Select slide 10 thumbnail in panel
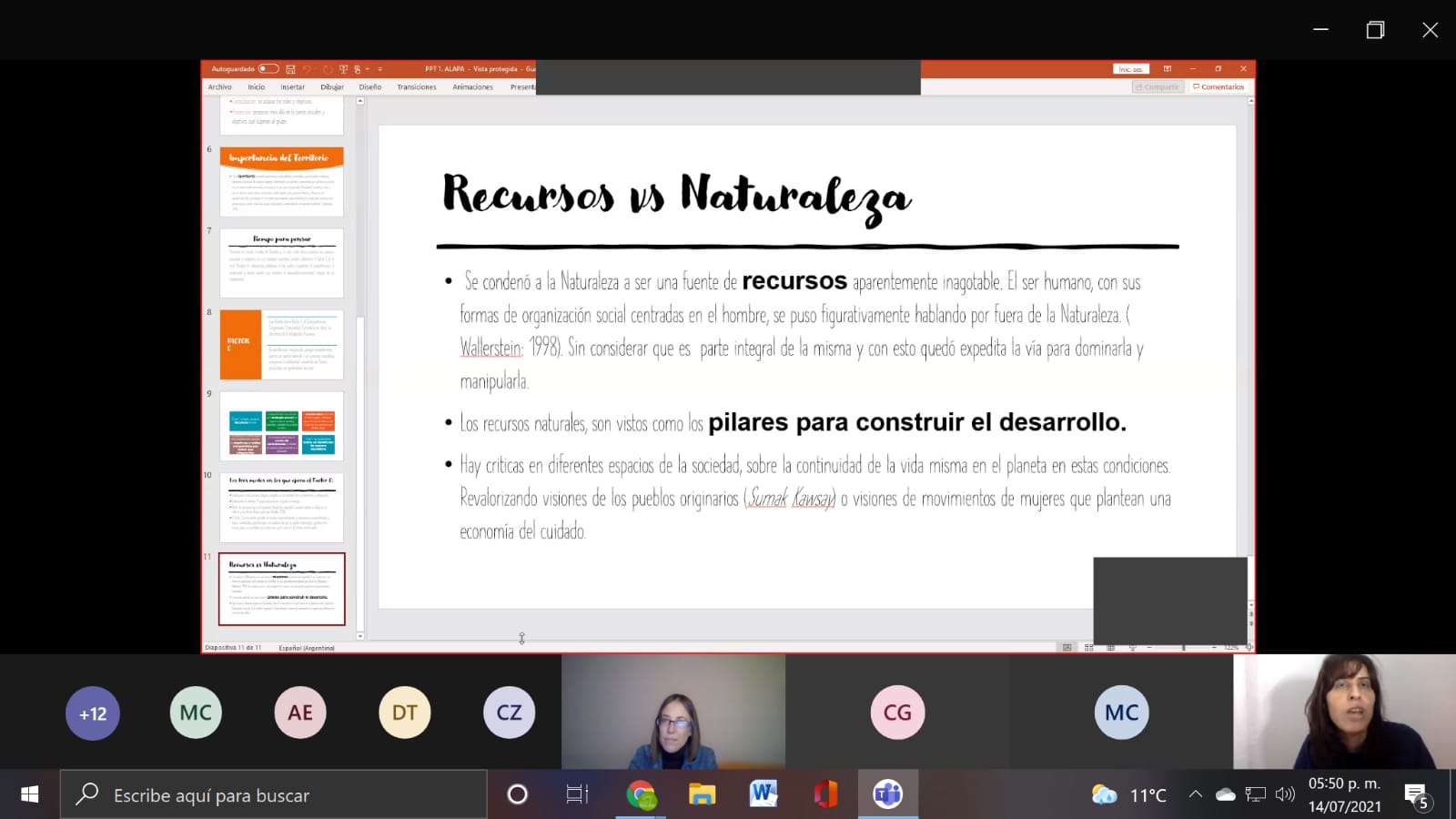 (282, 508)
